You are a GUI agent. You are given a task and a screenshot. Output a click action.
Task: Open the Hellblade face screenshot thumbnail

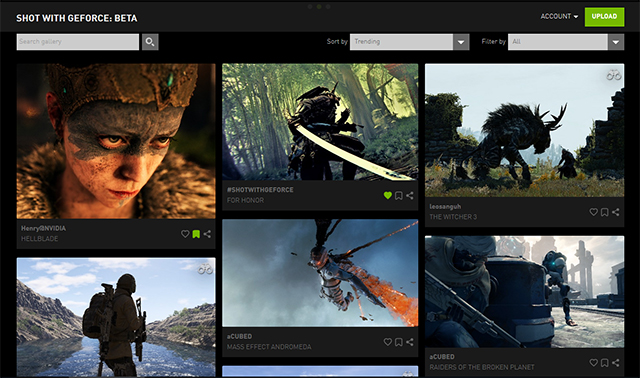116,141
